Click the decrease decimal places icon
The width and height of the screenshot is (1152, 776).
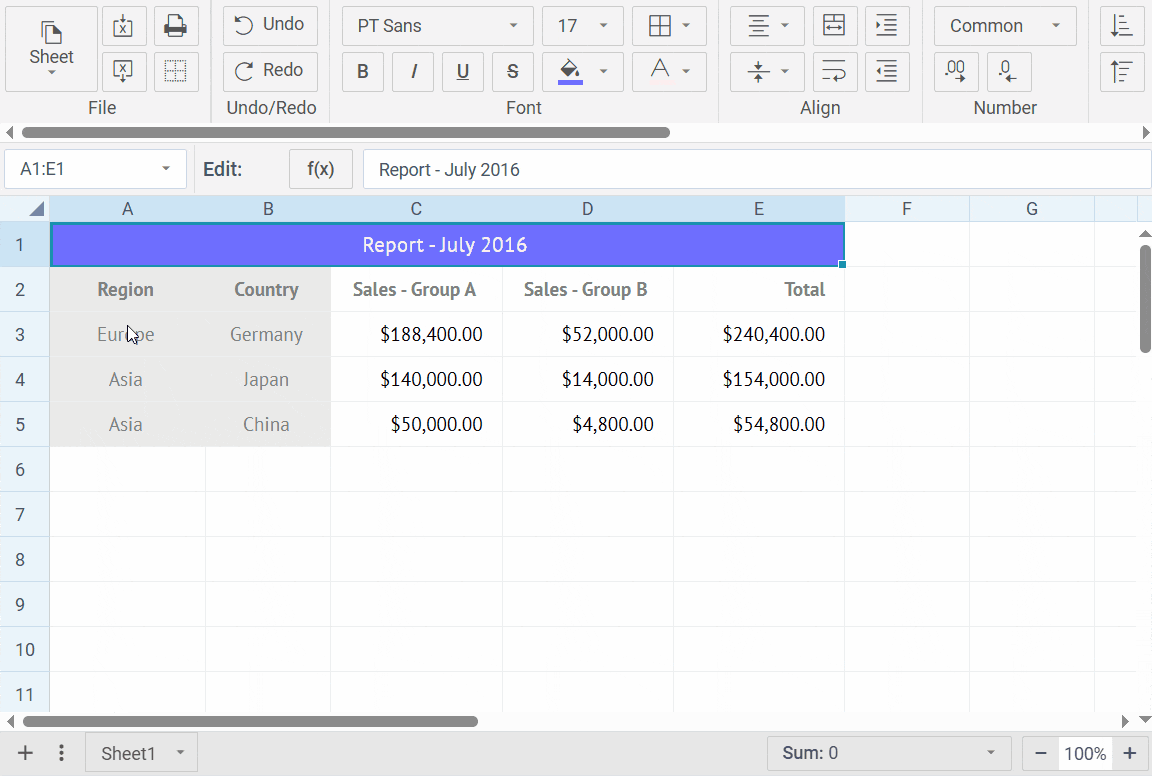1008,72
